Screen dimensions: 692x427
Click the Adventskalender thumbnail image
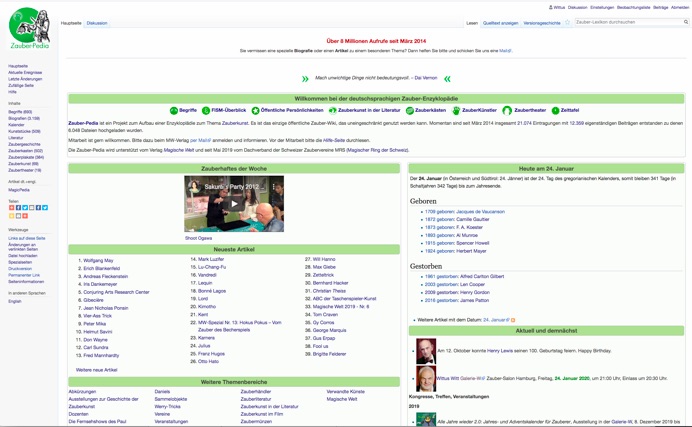pyautogui.click(x=426, y=420)
